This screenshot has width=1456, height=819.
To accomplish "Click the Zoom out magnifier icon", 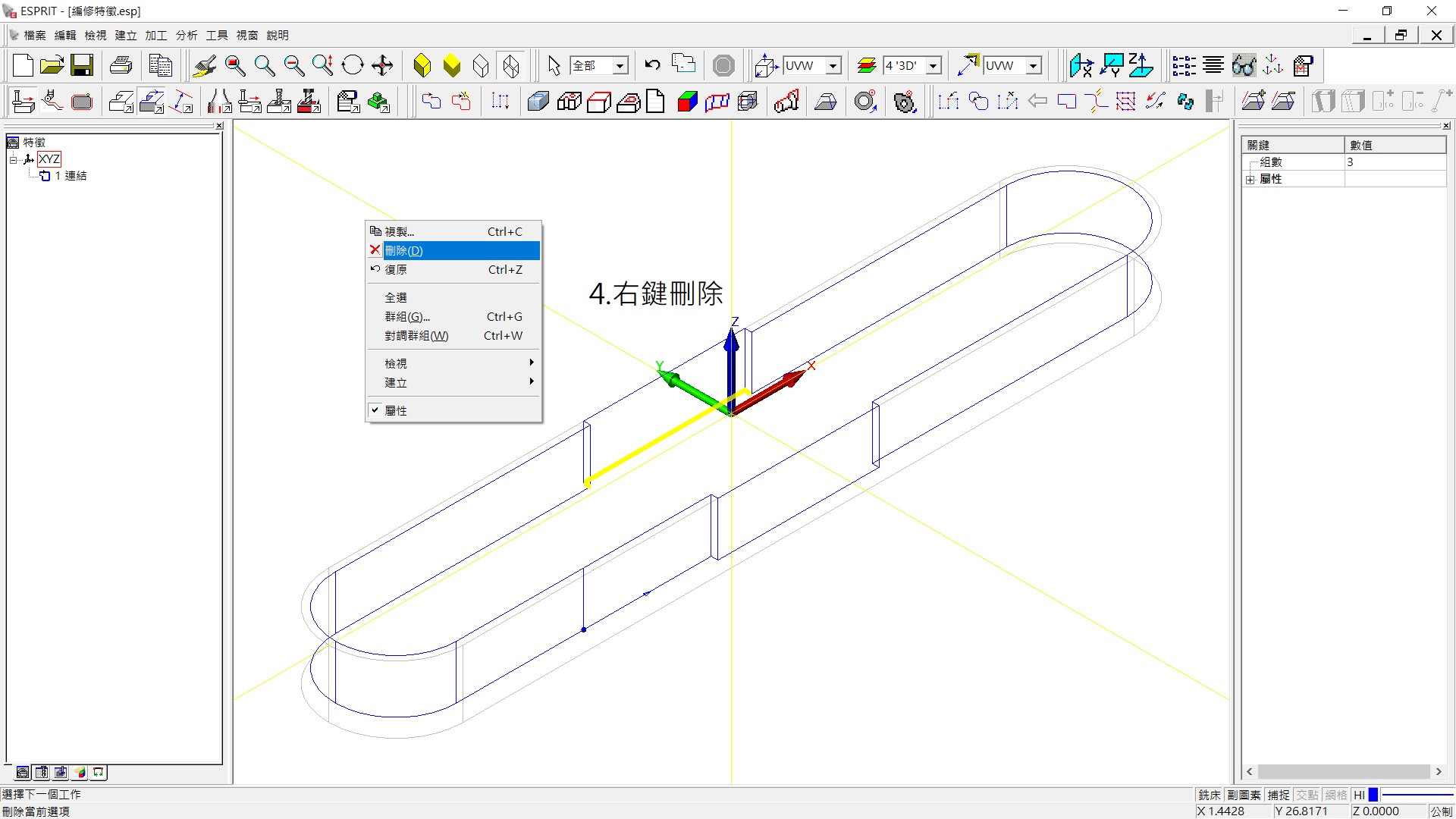I will pos(293,65).
